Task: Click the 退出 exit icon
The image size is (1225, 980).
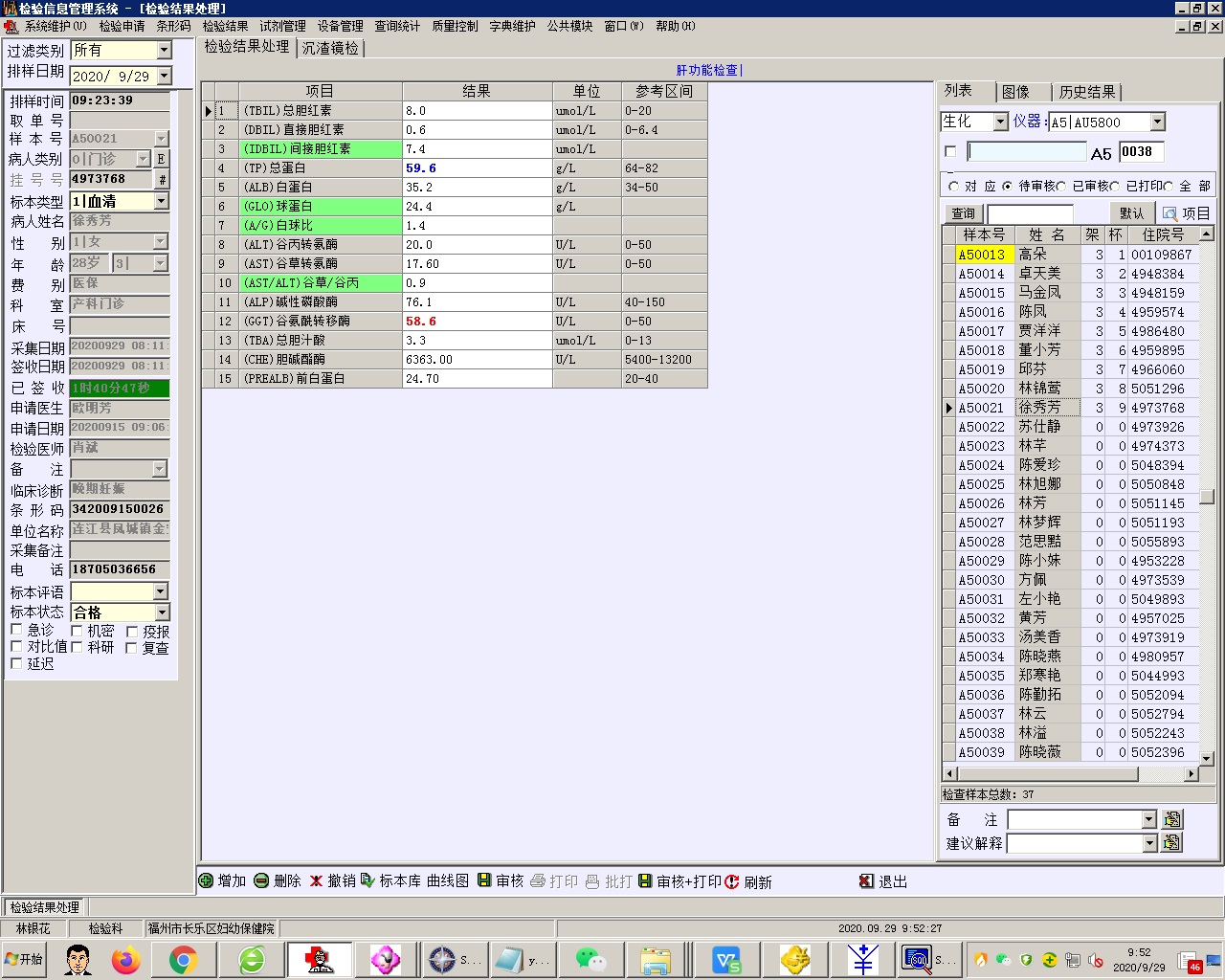Action: tap(866, 880)
